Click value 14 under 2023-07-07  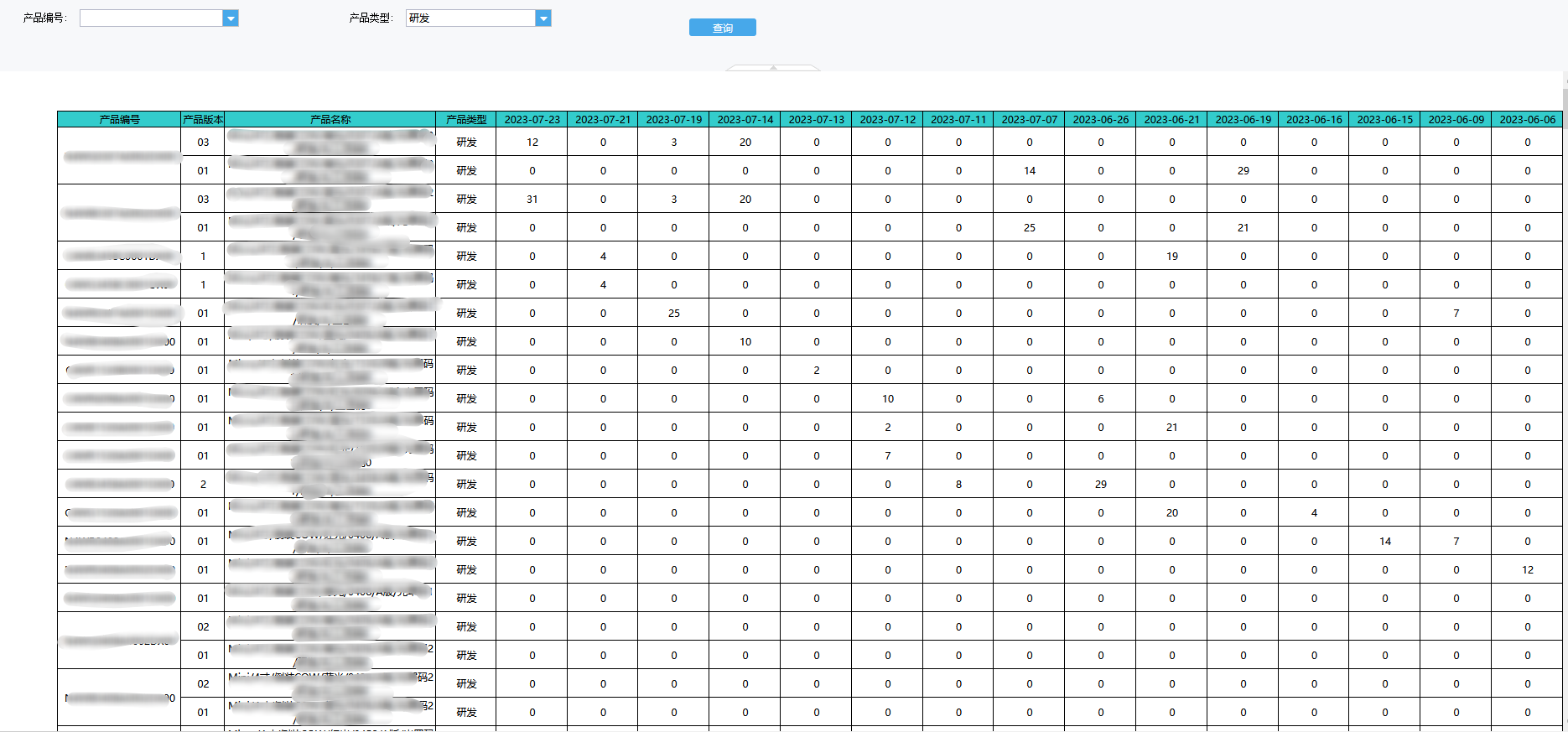[1030, 170]
